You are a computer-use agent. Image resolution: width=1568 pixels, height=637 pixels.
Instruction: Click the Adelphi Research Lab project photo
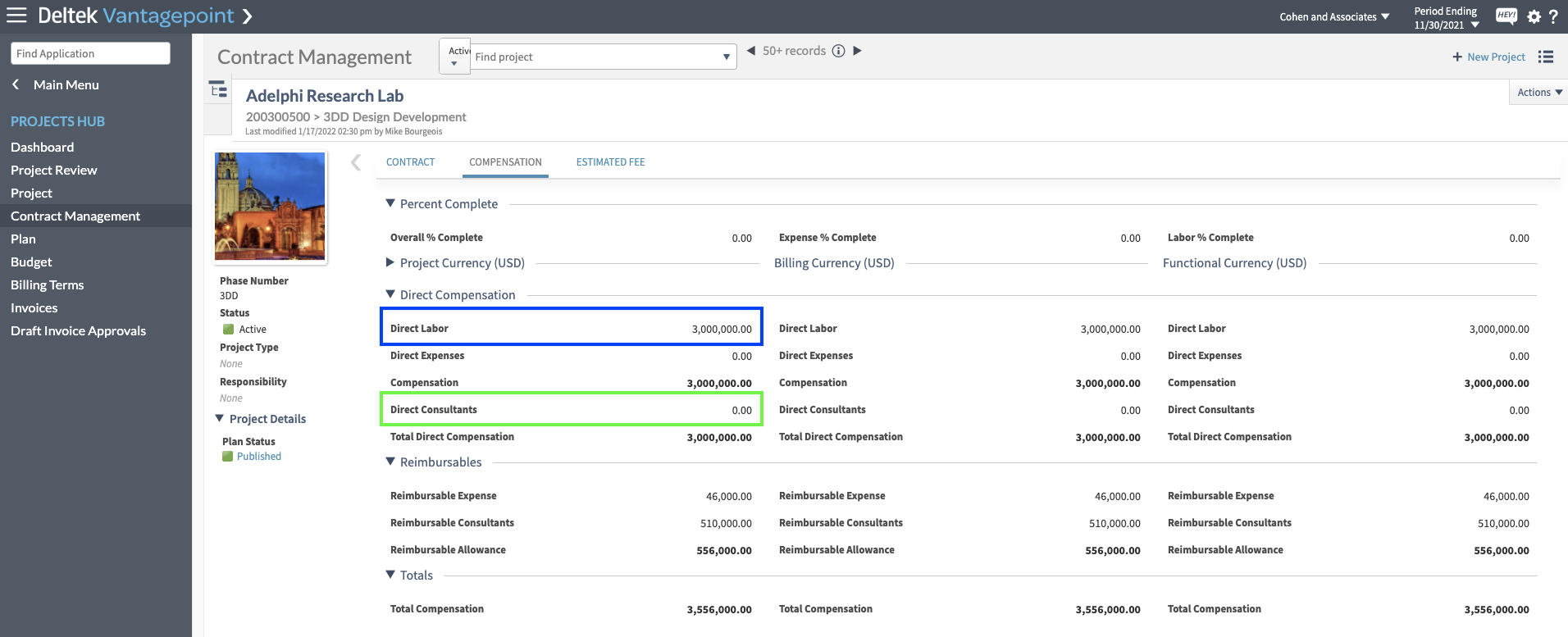270,207
